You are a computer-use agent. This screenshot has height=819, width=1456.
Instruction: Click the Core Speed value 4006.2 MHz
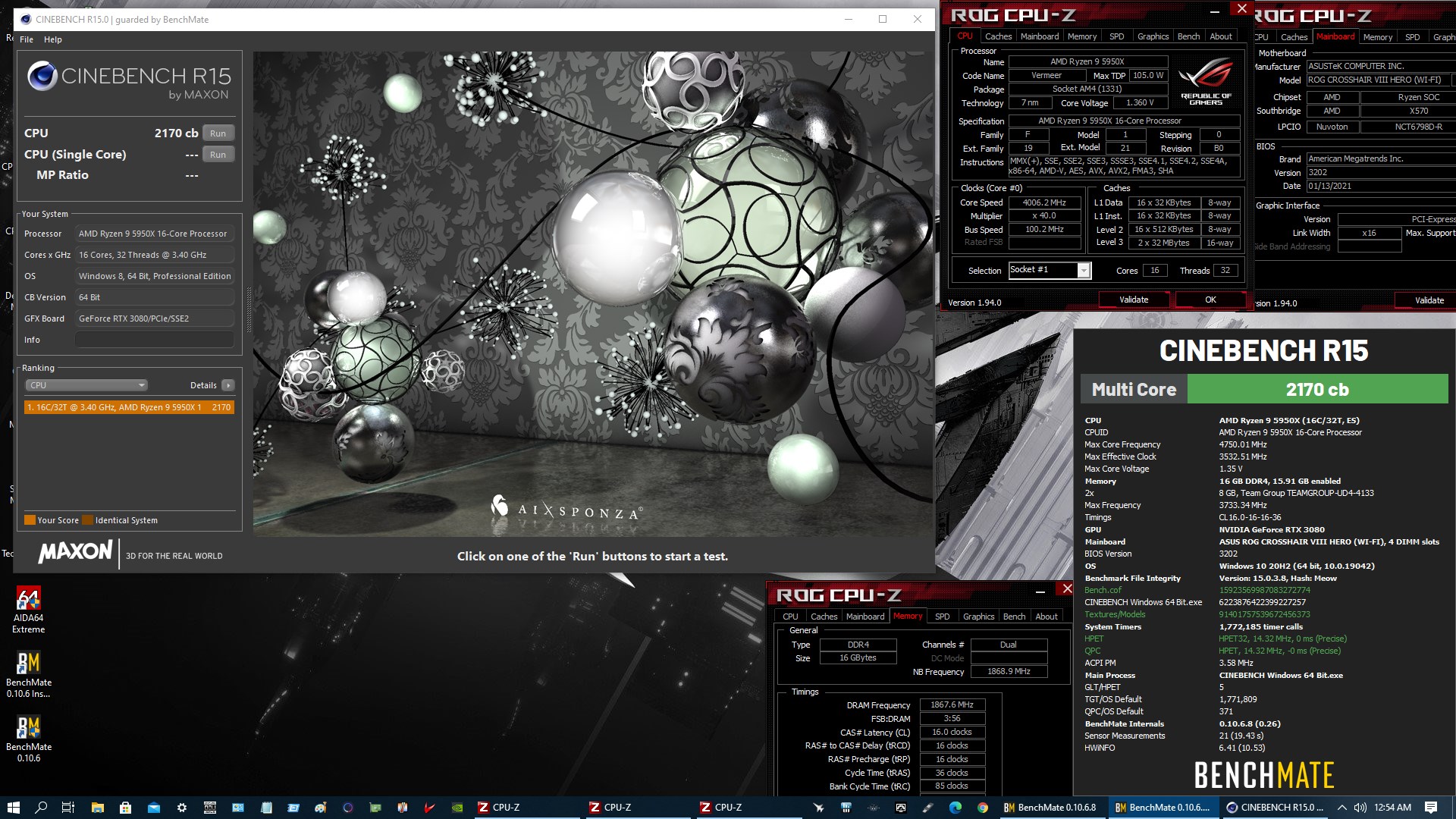point(1044,202)
